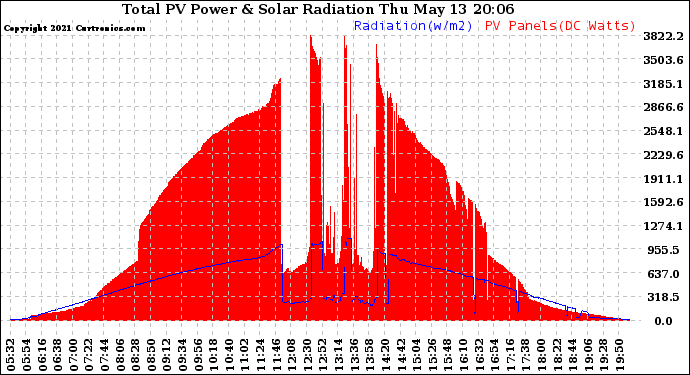Click the 12:08 time label

[292, 355]
